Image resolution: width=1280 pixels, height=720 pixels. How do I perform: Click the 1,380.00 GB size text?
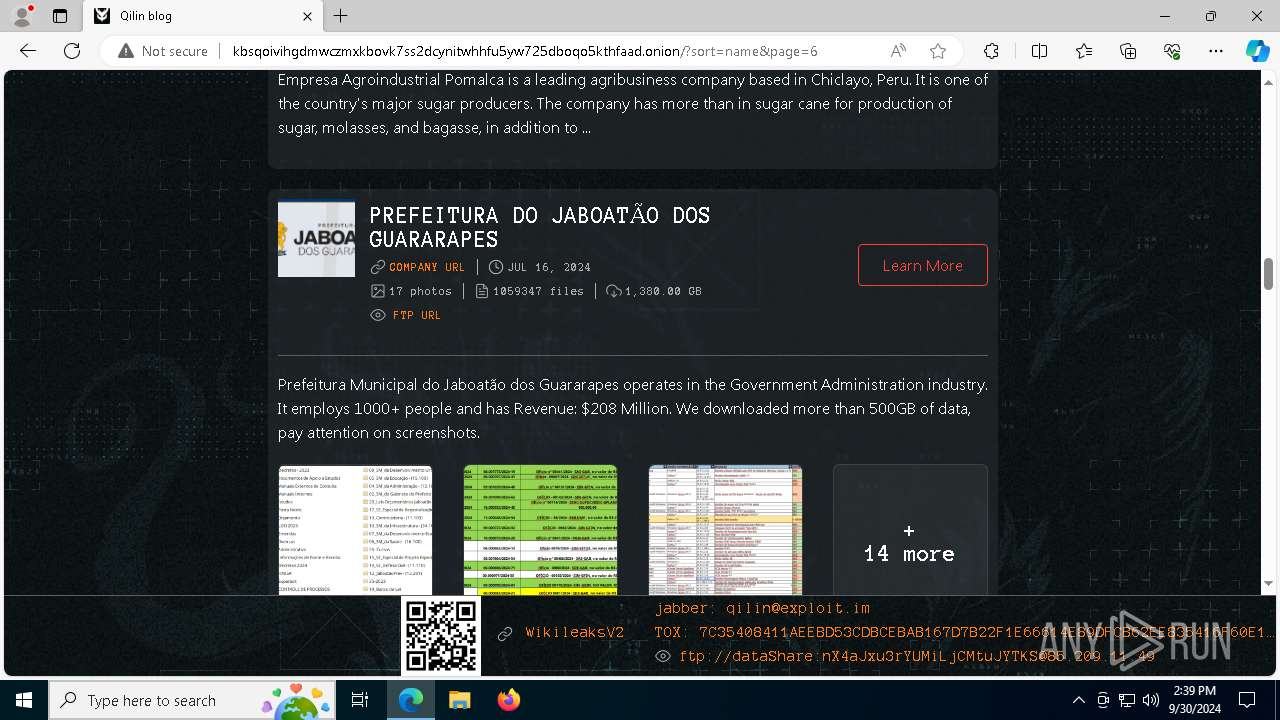pos(663,291)
